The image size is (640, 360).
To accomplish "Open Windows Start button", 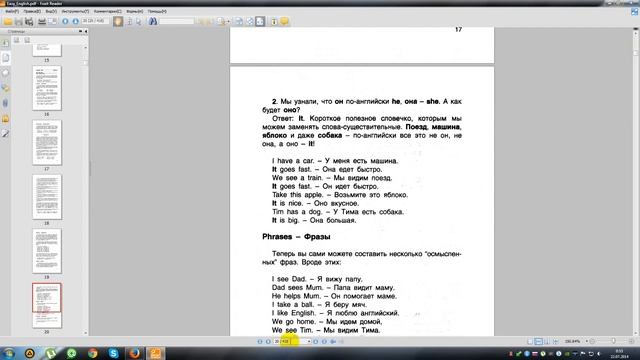I will [x=9, y=353].
